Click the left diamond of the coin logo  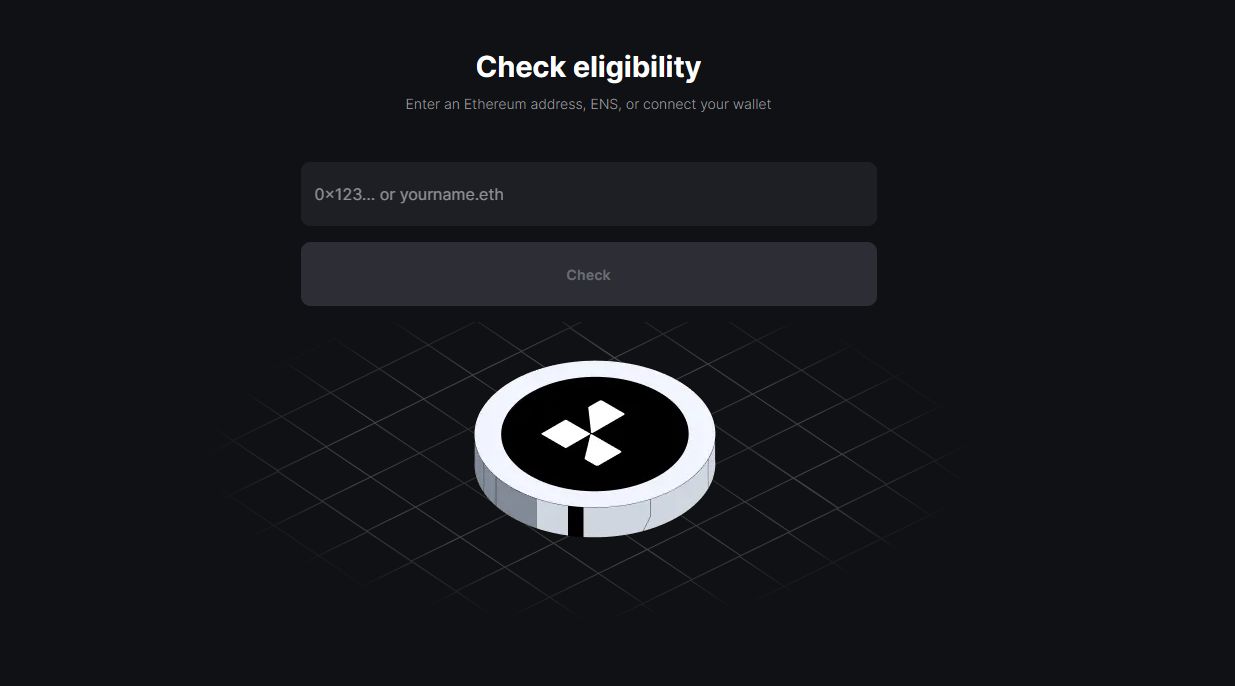[x=563, y=433]
